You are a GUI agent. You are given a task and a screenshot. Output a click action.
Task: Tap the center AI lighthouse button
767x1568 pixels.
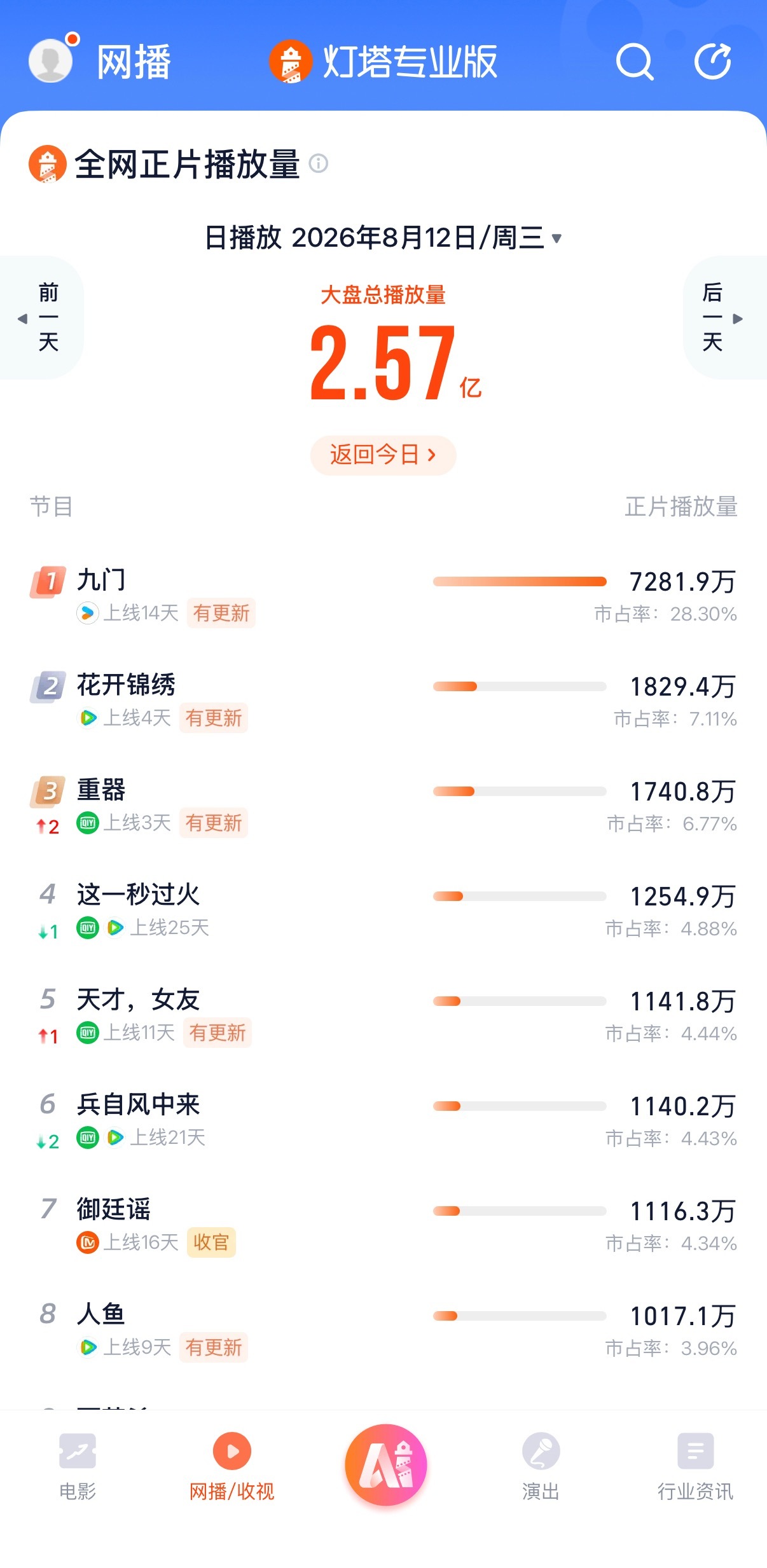tap(385, 1465)
